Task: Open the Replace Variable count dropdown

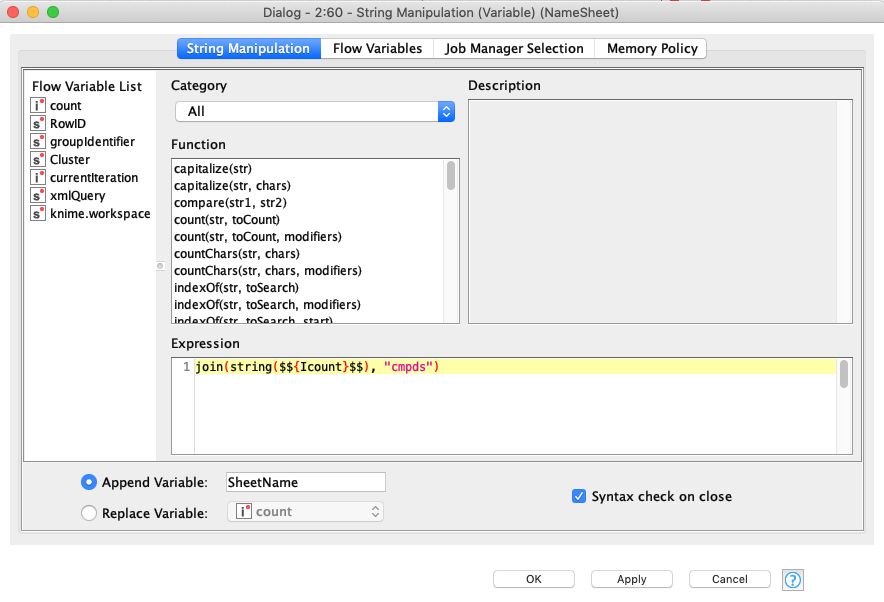Action: click(x=306, y=512)
